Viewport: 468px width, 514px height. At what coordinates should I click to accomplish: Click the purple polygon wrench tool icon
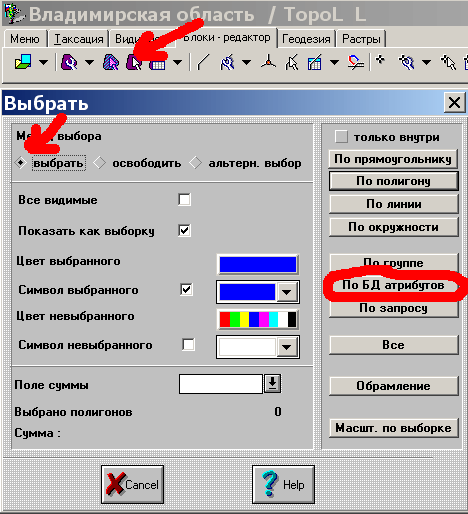click(x=69, y=62)
